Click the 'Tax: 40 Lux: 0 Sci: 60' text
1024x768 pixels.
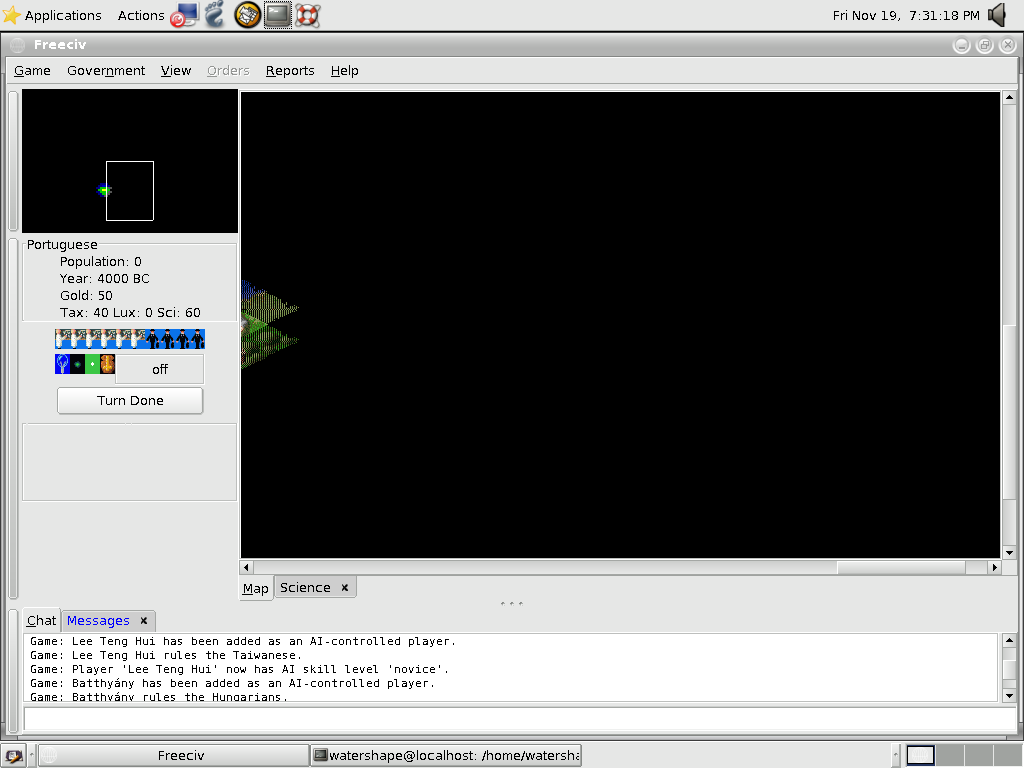click(x=130, y=313)
